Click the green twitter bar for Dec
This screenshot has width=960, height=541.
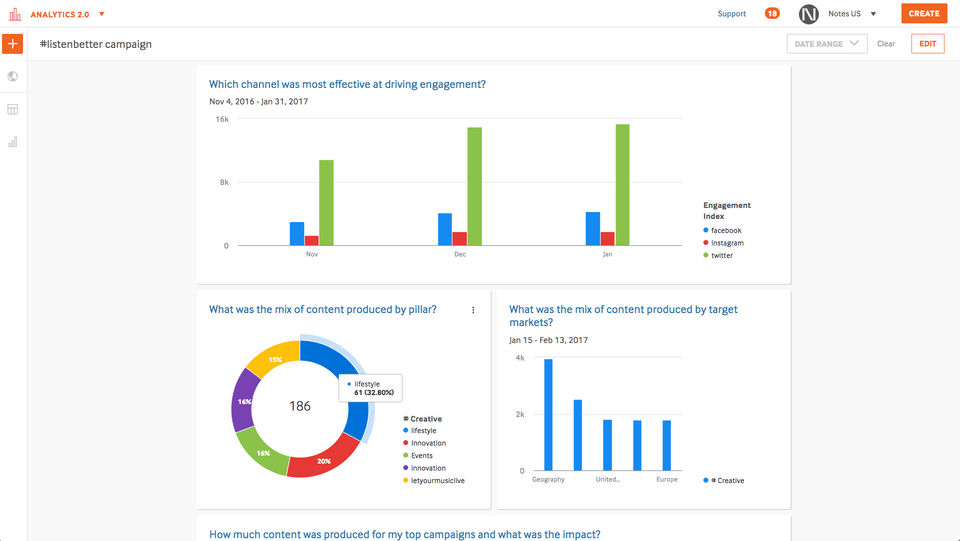(474, 187)
